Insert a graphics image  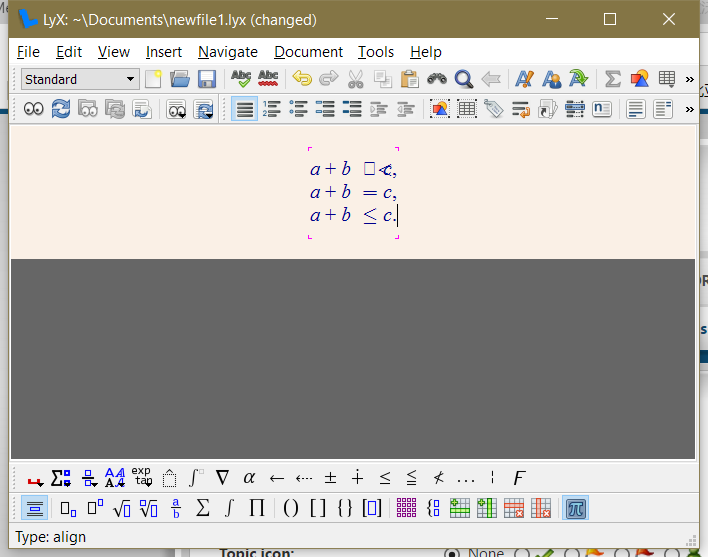pos(640,79)
